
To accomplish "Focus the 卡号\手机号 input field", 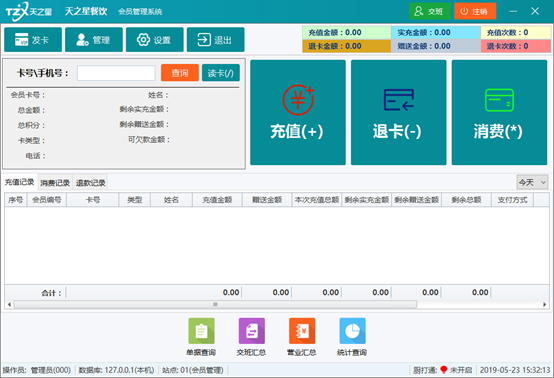I will coord(116,73).
